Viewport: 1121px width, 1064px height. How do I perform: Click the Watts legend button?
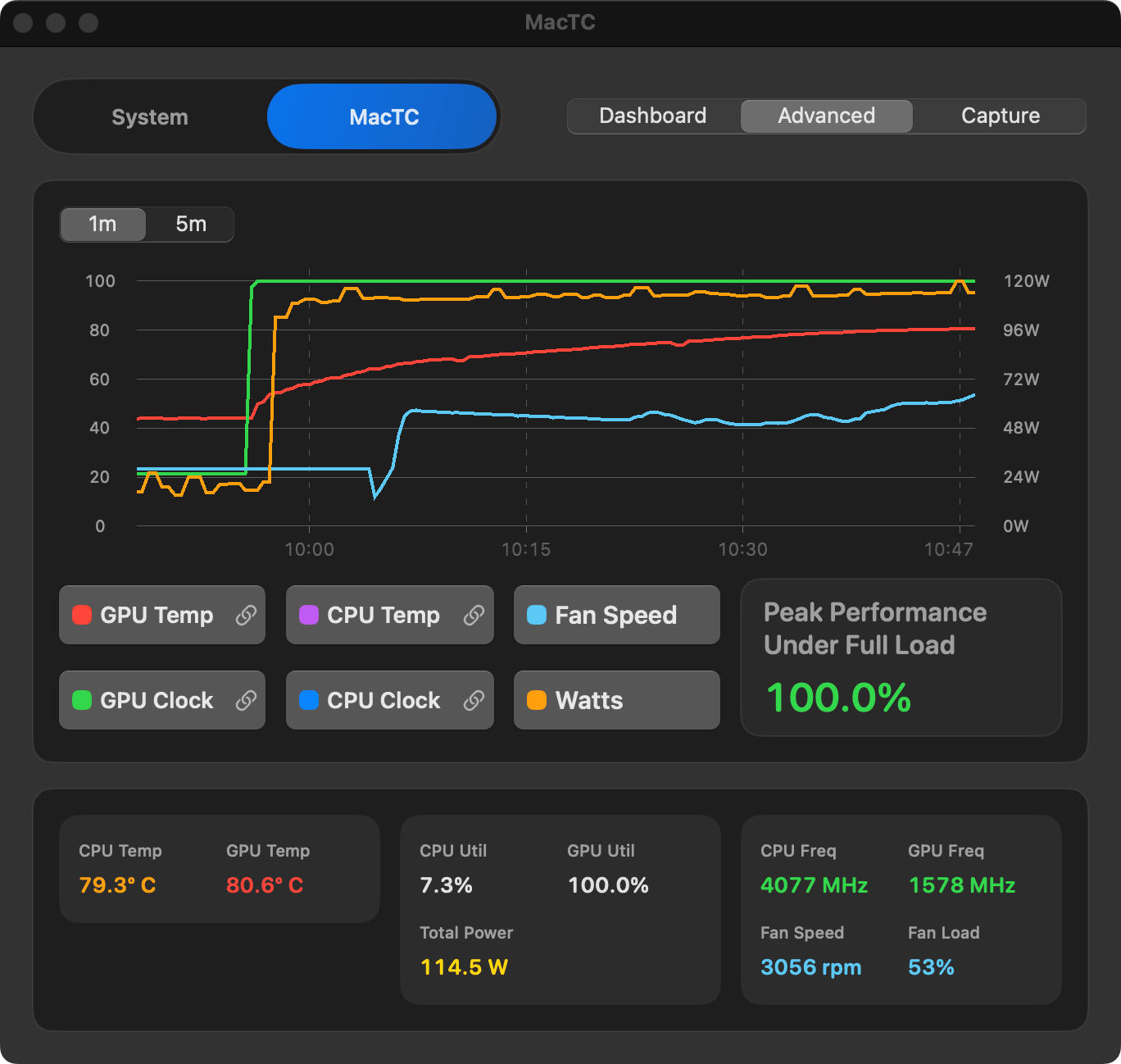(x=616, y=700)
